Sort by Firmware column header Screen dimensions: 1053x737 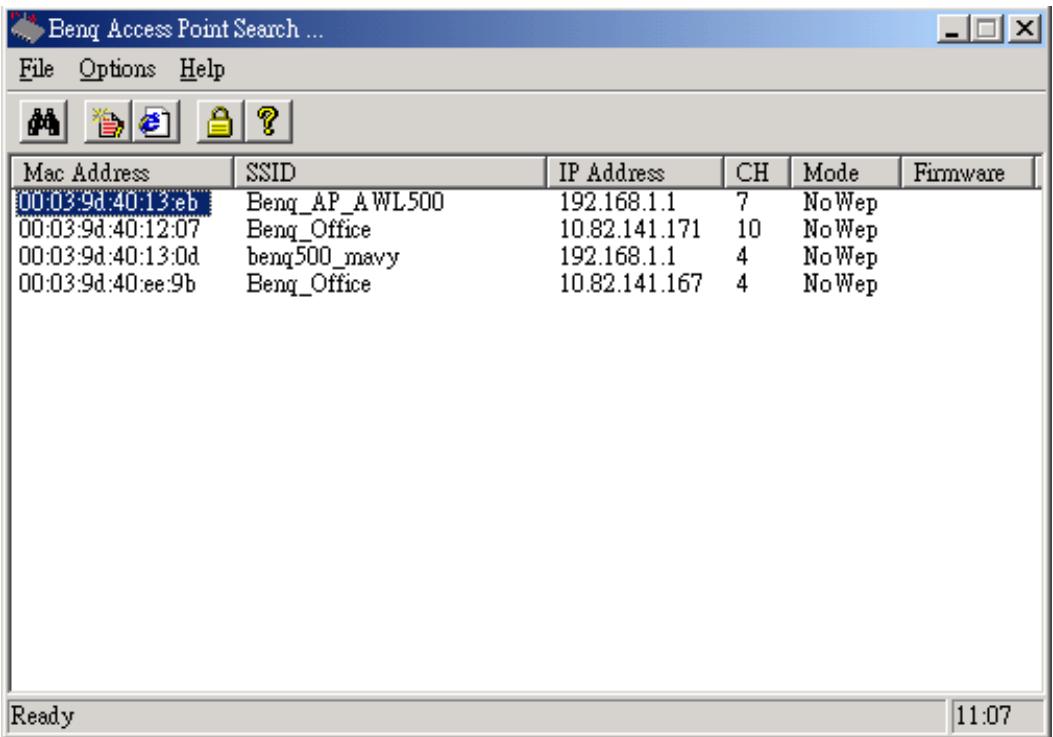point(967,173)
